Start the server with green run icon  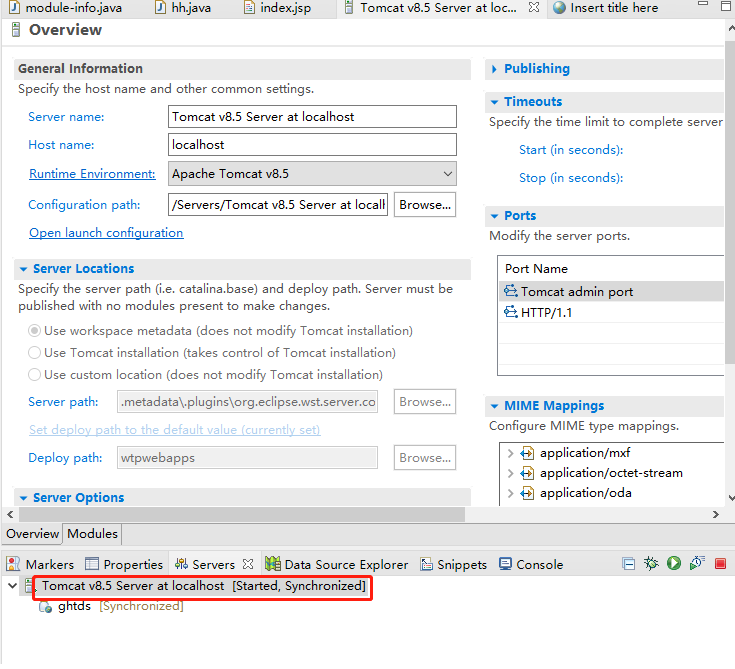[674, 563]
